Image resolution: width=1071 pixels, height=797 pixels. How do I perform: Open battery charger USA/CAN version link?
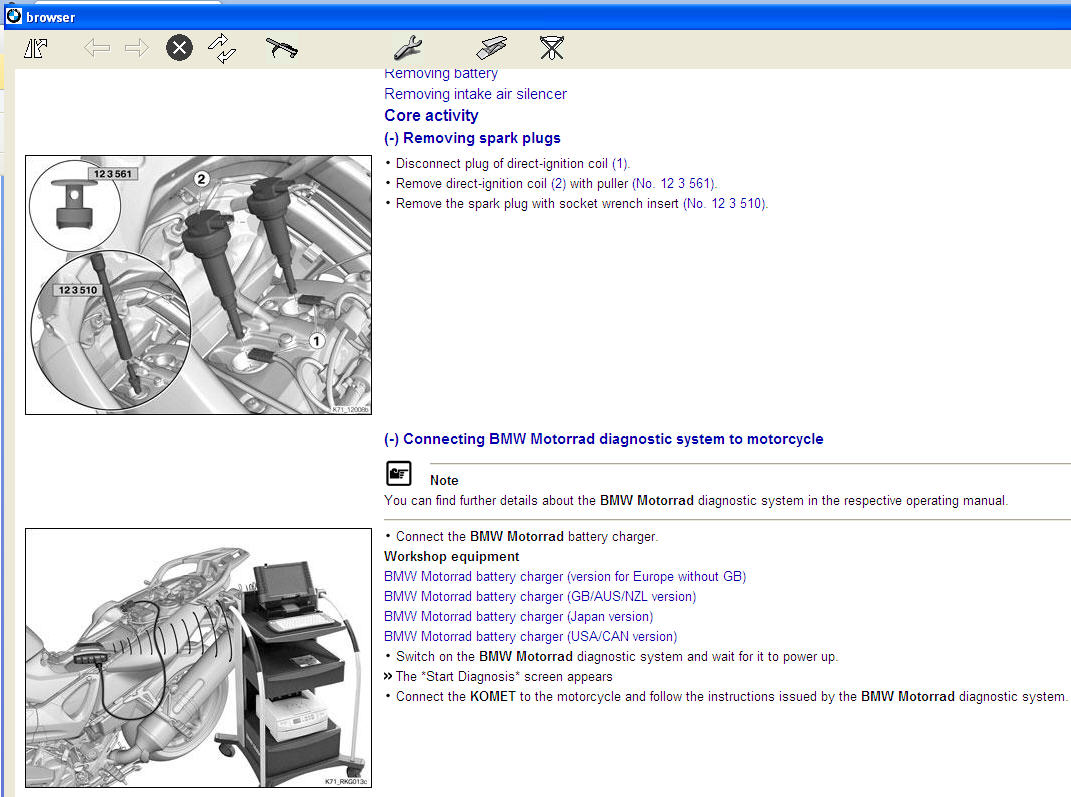click(530, 637)
